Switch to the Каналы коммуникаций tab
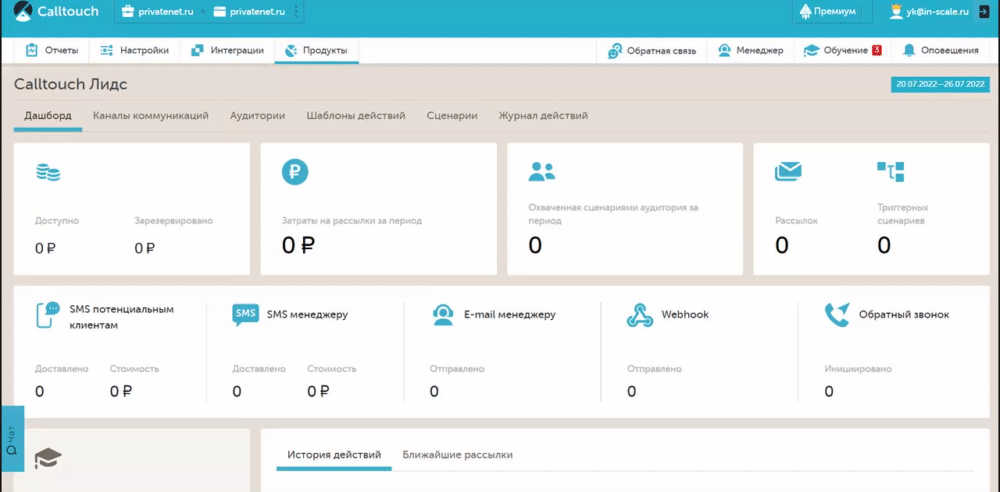1000x492 pixels. [x=151, y=116]
